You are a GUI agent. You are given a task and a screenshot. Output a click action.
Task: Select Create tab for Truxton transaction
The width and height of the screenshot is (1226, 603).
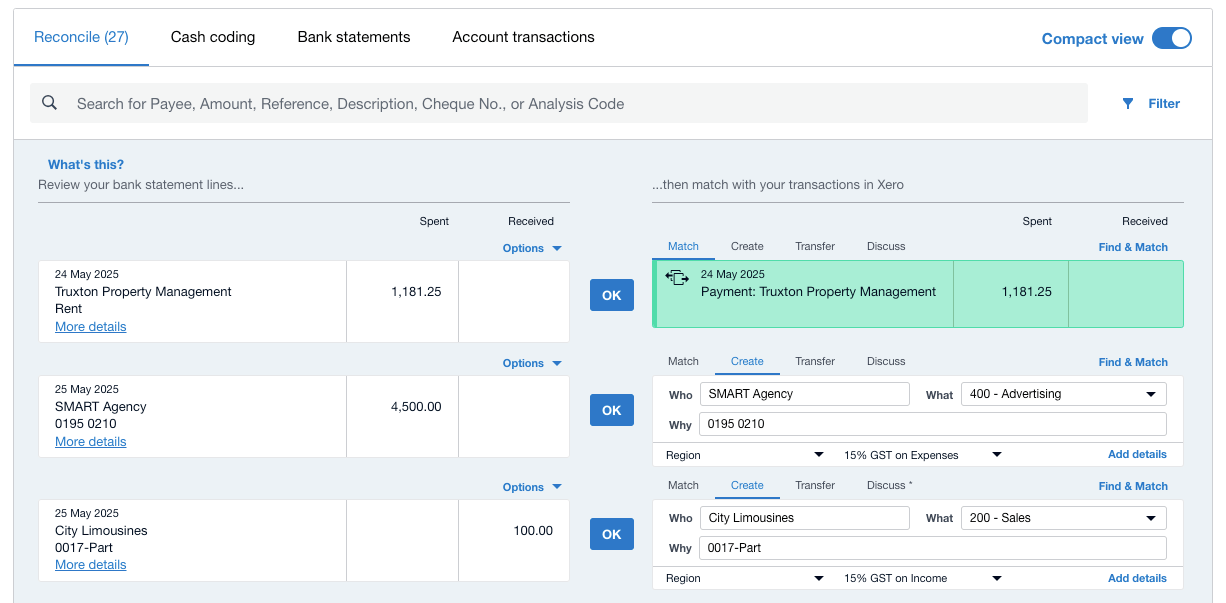click(x=747, y=246)
